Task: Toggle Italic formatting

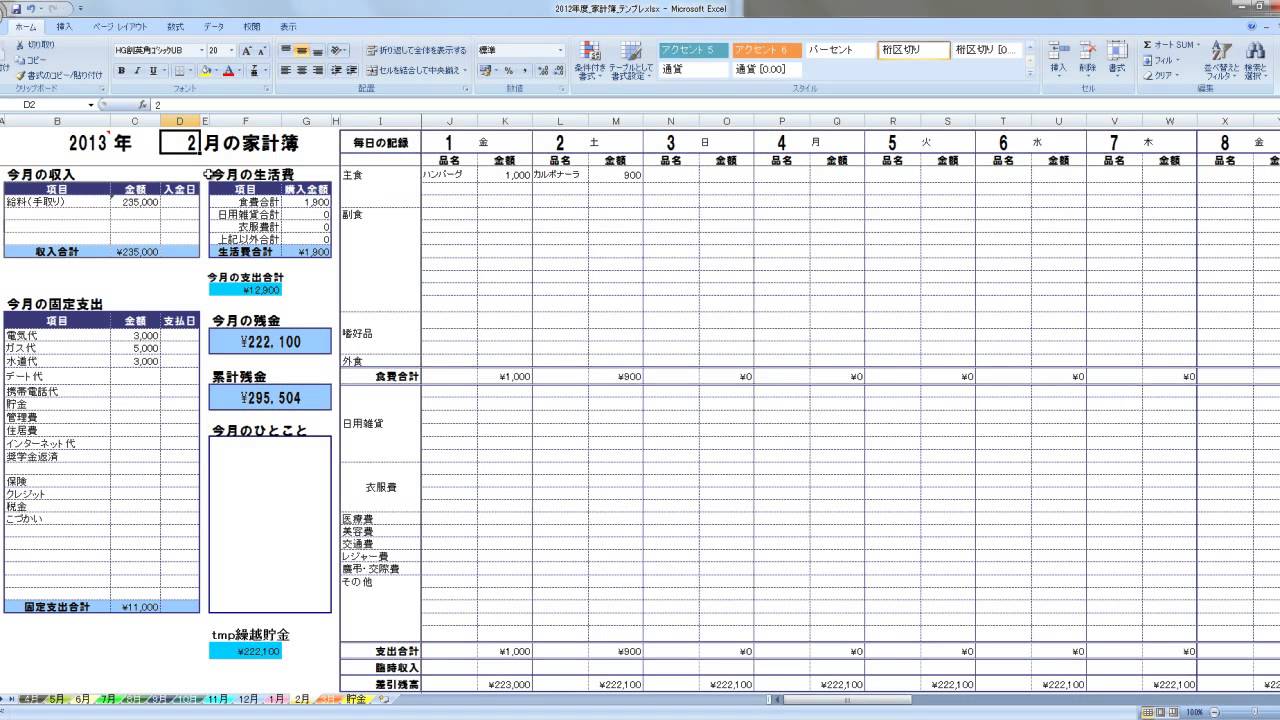Action: pos(137,71)
